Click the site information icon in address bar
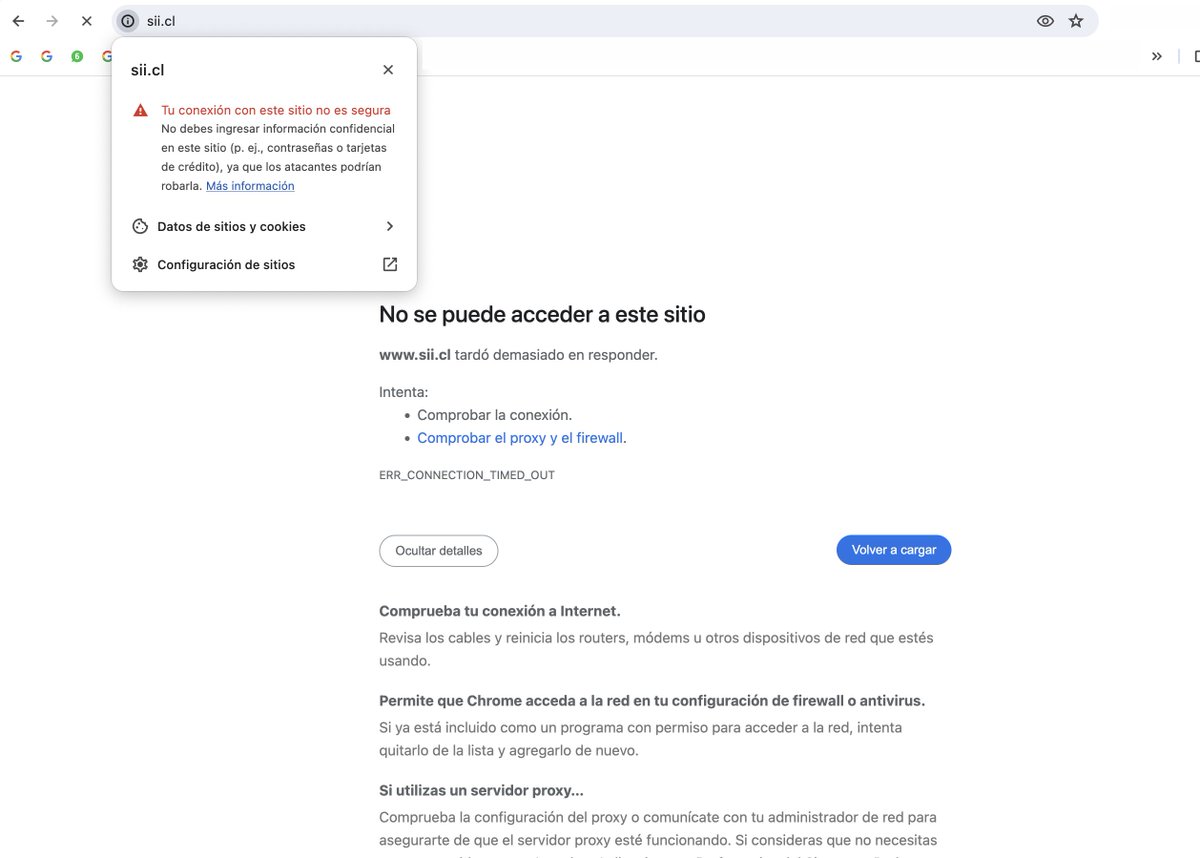The image size is (1200, 858). 127,21
